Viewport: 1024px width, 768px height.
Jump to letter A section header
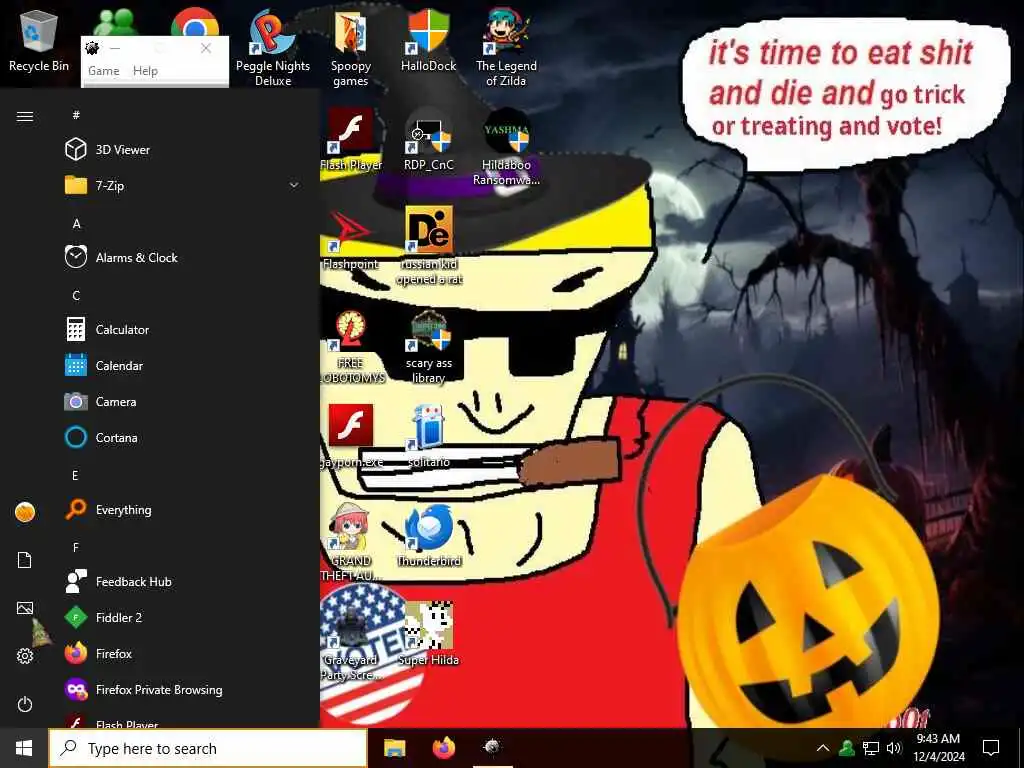pos(76,224)
